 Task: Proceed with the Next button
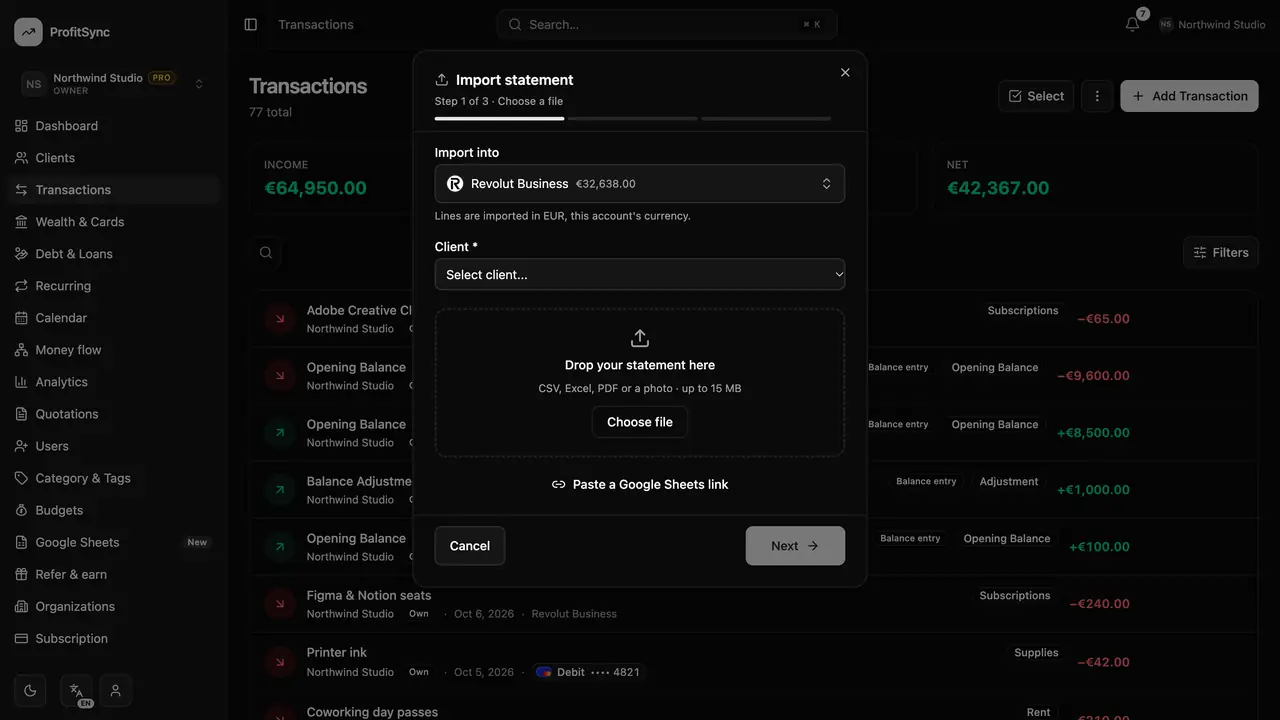[x=795, y=546]
